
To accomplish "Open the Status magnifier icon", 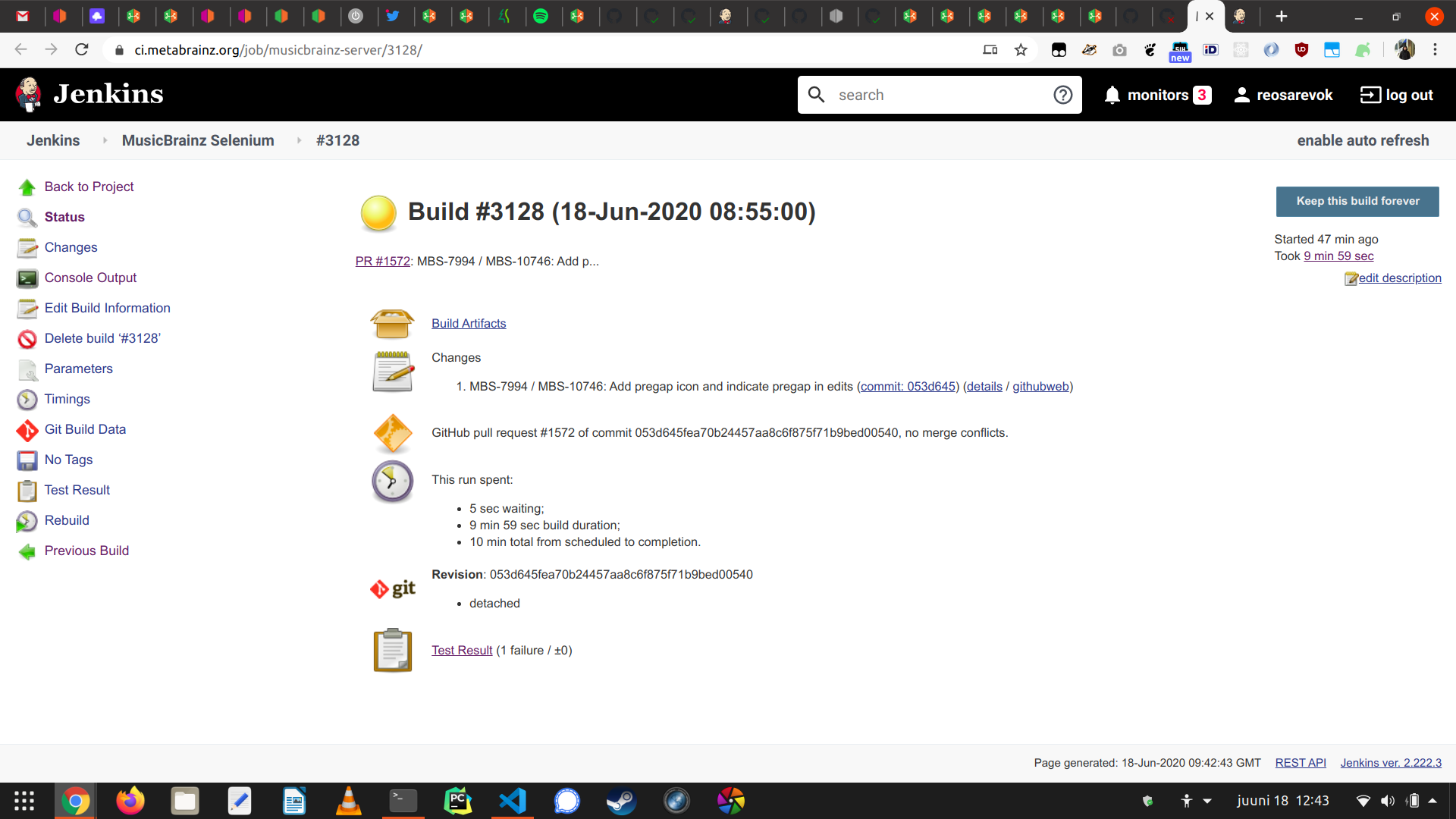I will pos(27,218).
